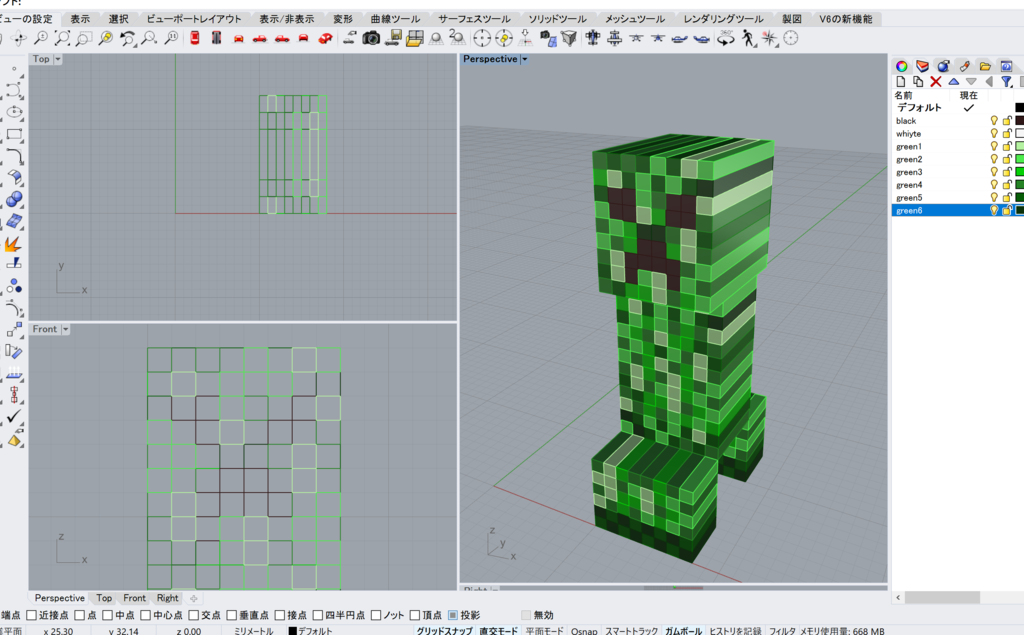Viewport: 1024px width, 635px height.
Task: Toggle 垂直点 osnap checkbox
Action: pos(231,615)
